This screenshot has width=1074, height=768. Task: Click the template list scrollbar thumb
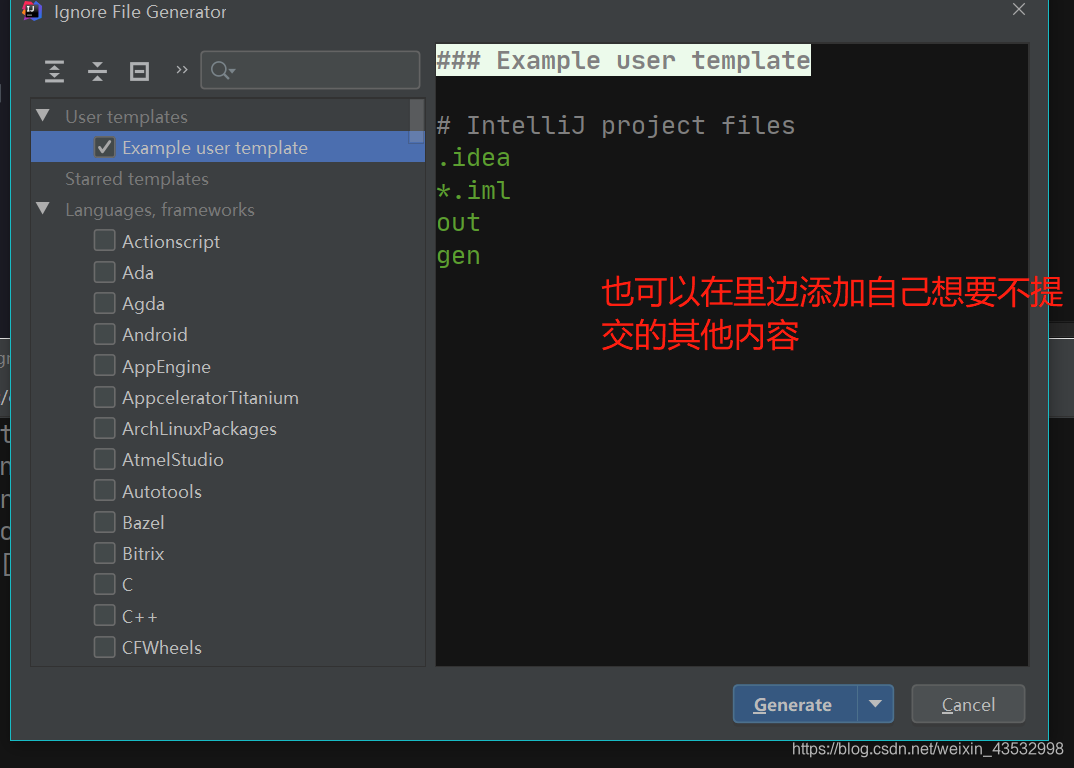tap(416, 121)
